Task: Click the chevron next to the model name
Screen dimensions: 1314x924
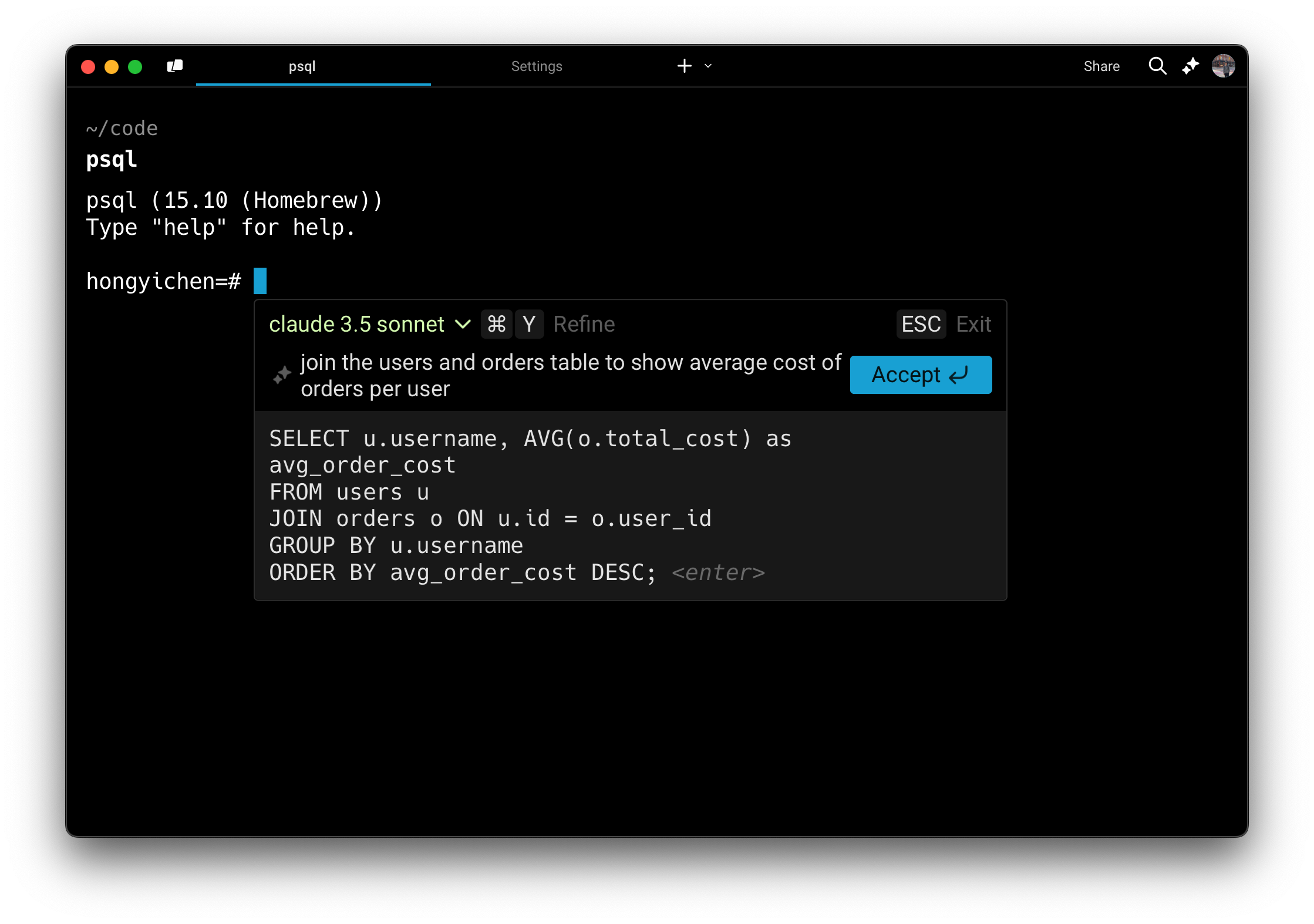Action: [463, 324]
